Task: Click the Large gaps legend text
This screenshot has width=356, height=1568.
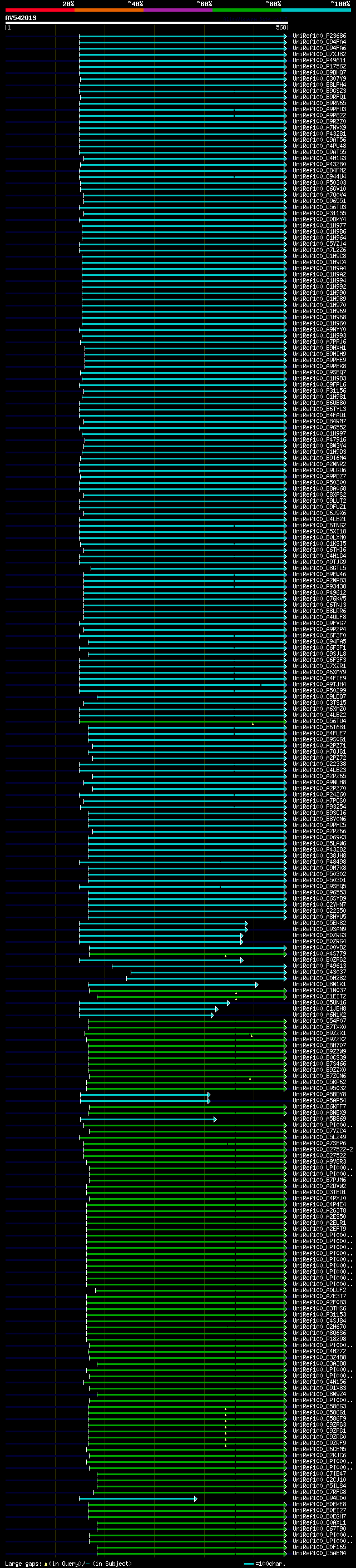Action: click(24, 1563)
